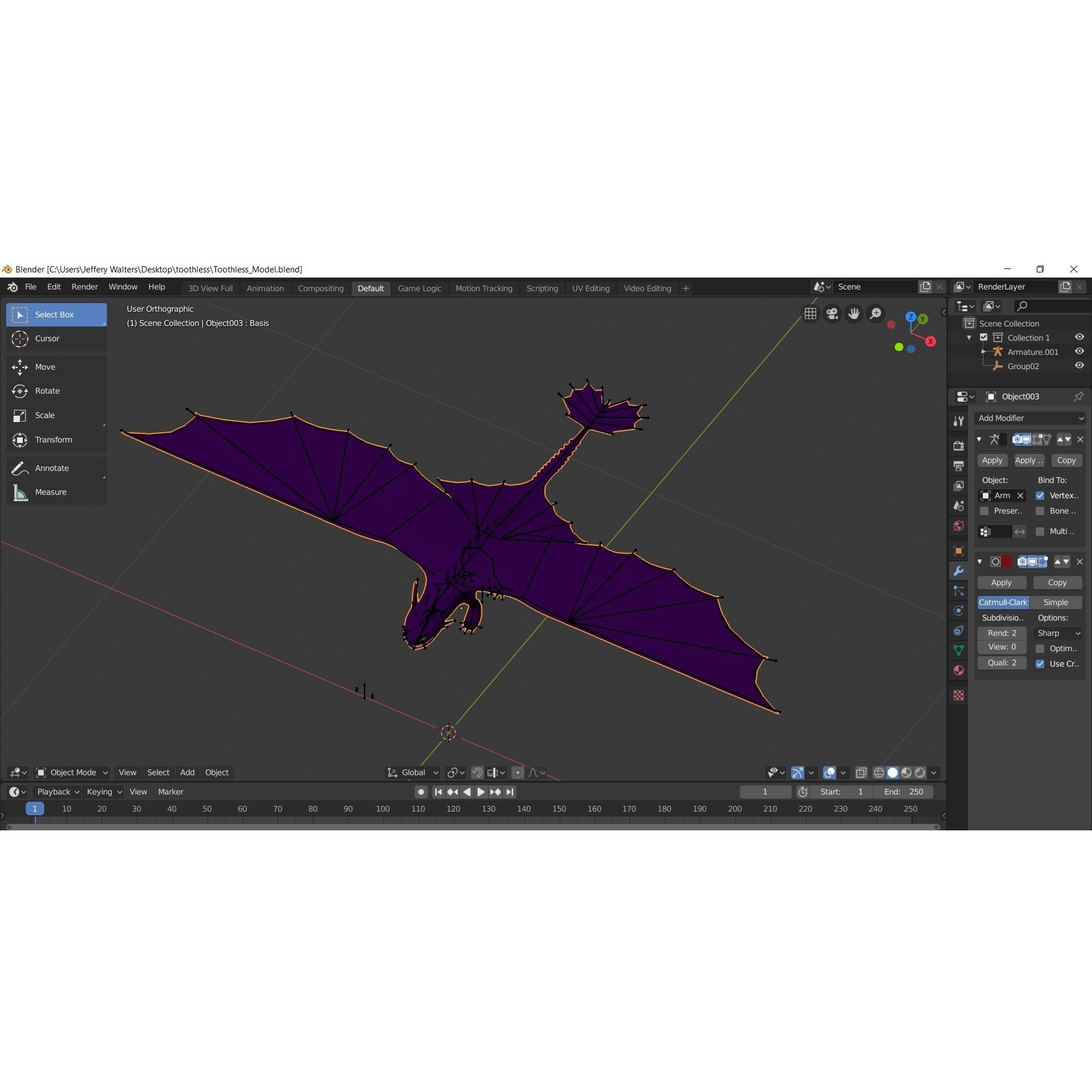Open the Object Mode dropdown
The height and width of the screenshot is (1092, 1092).
[72, 772]
